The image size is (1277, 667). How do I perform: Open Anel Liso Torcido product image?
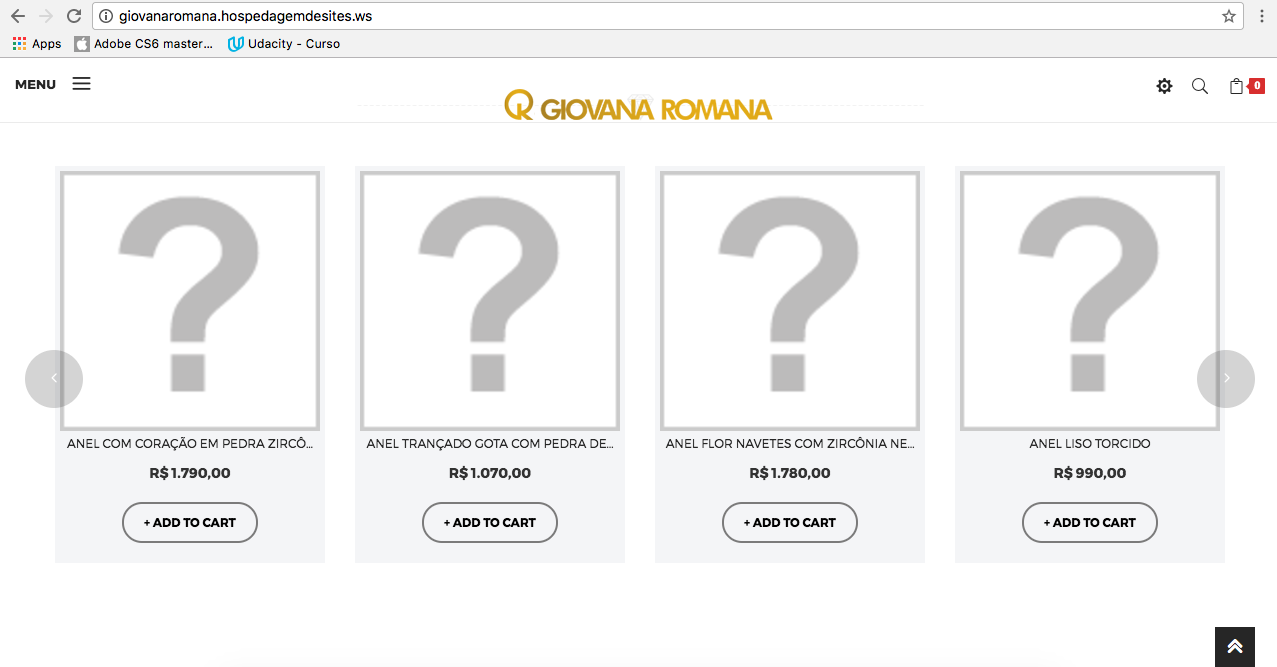(x=1090, y=300)
